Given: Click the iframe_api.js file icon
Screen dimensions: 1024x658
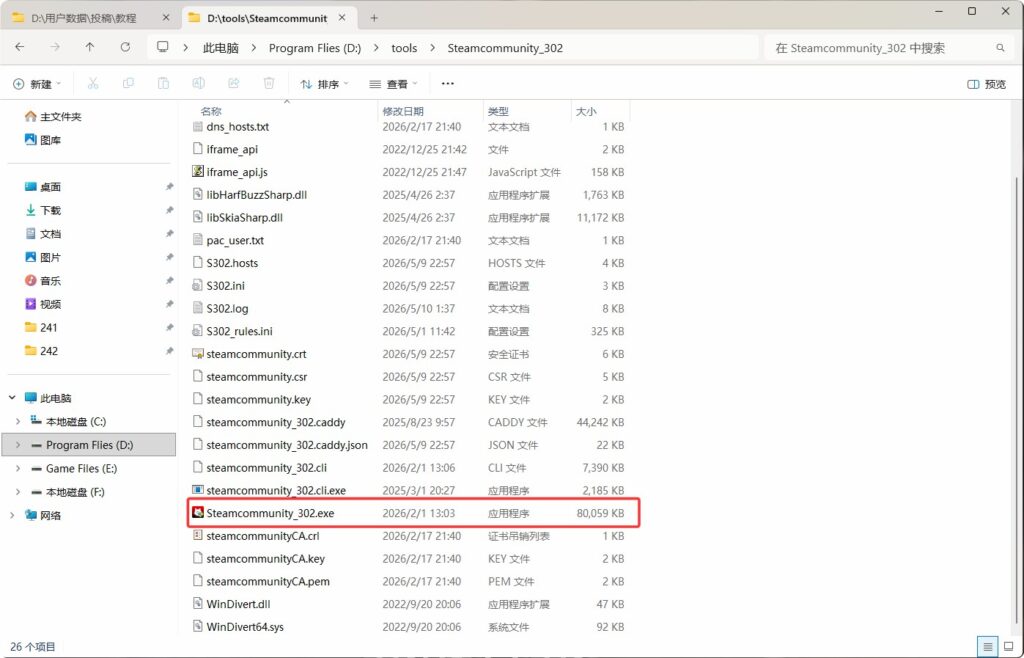Looking at the screenshot, I should pyautogui.click(x=198, y=172).
